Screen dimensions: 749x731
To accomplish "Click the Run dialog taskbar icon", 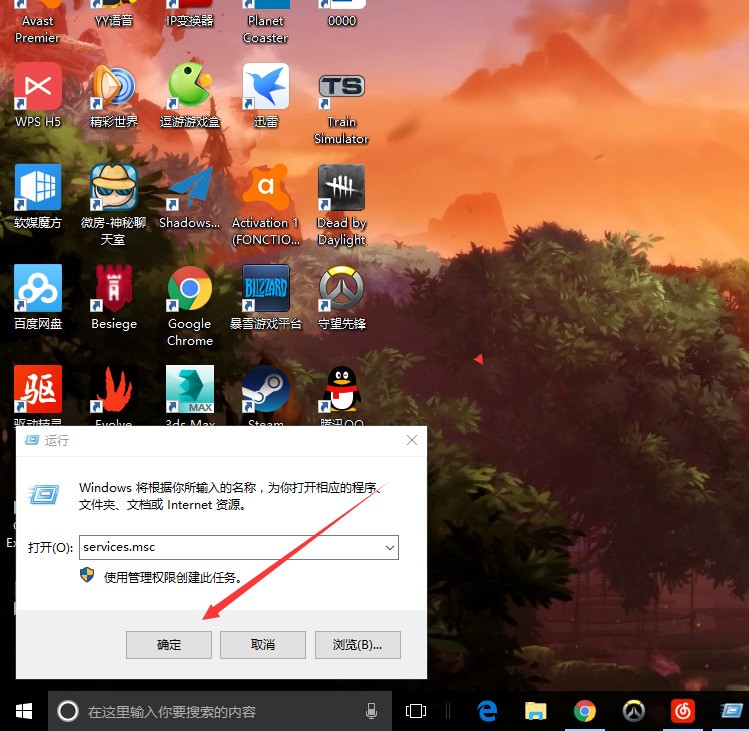I will coord(731,711).
